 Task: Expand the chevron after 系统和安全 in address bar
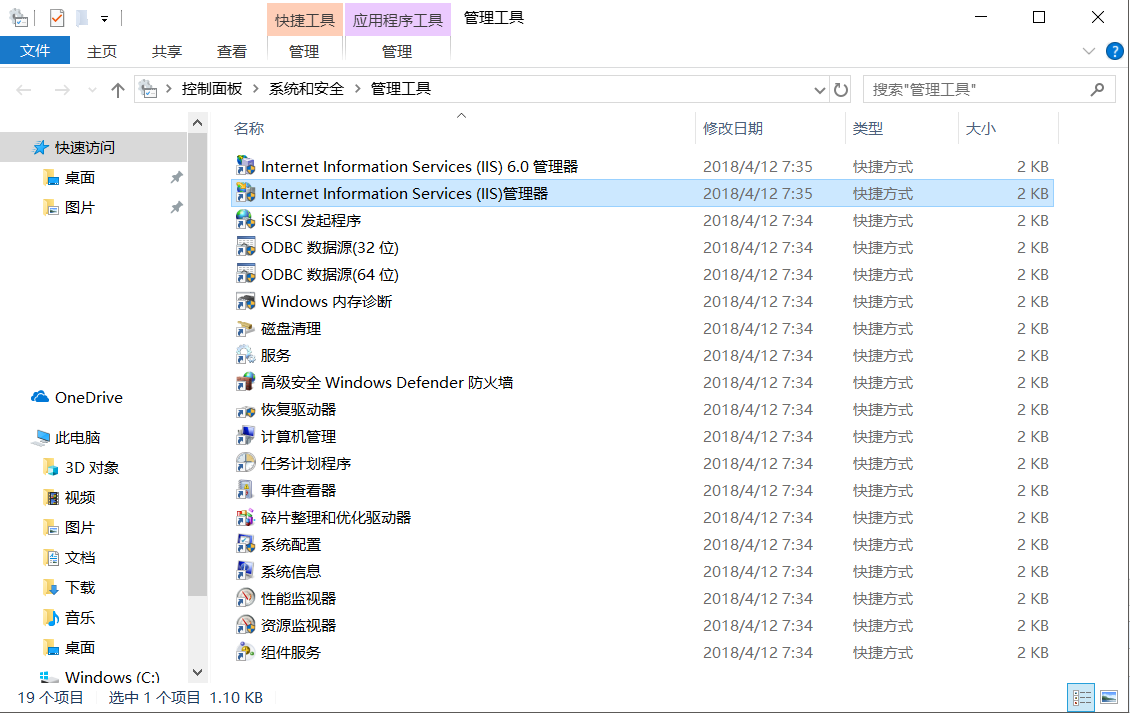point(357,89)
